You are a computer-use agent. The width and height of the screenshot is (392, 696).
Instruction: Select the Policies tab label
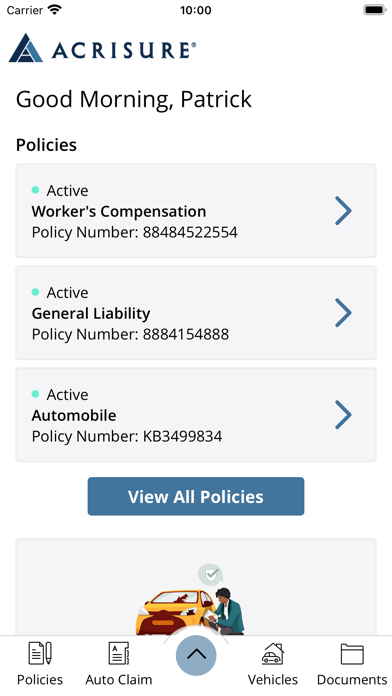pyautogui.click(x=40, y=680)
